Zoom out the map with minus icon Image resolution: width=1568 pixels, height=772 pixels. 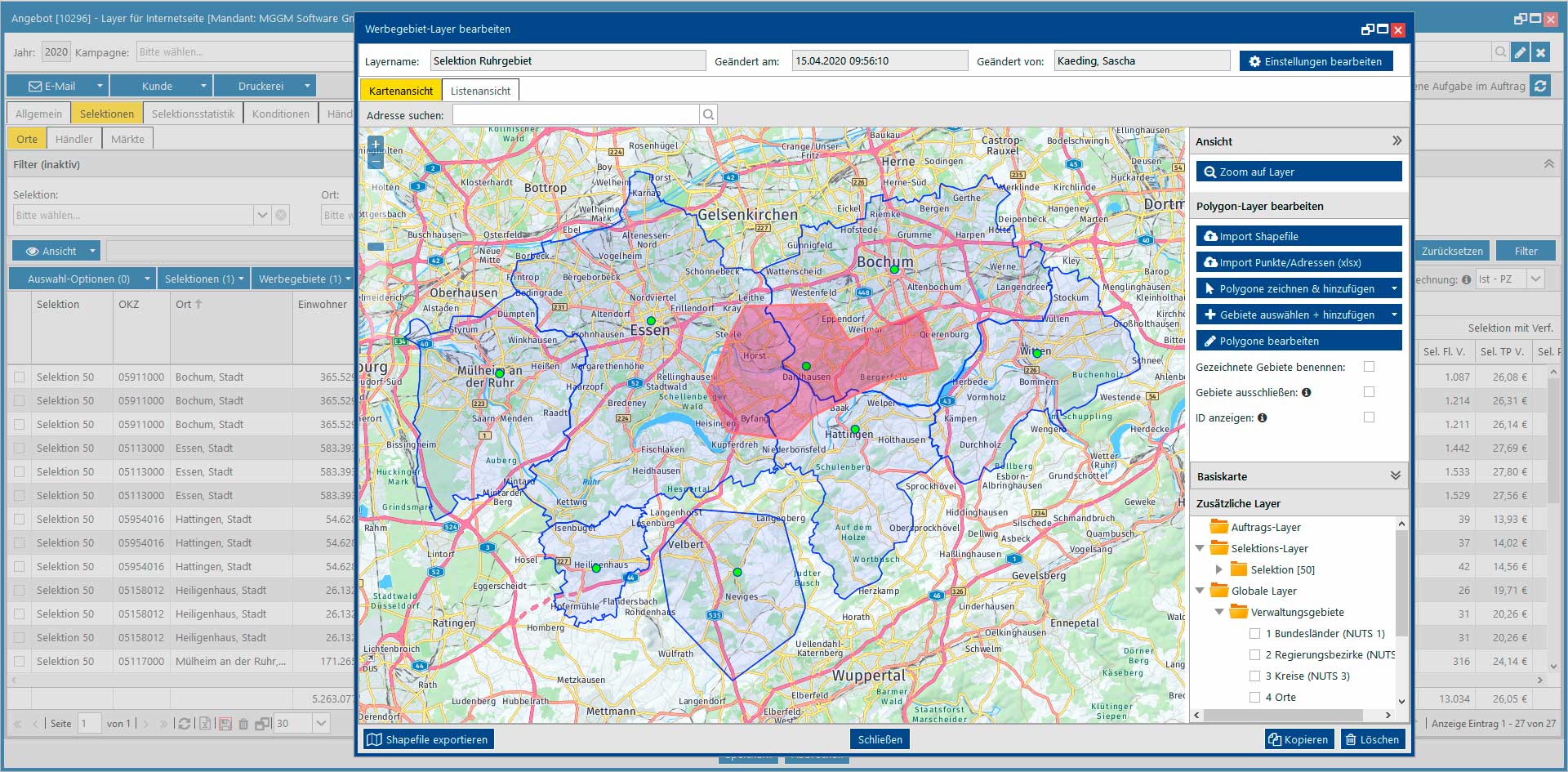(376, 160)
